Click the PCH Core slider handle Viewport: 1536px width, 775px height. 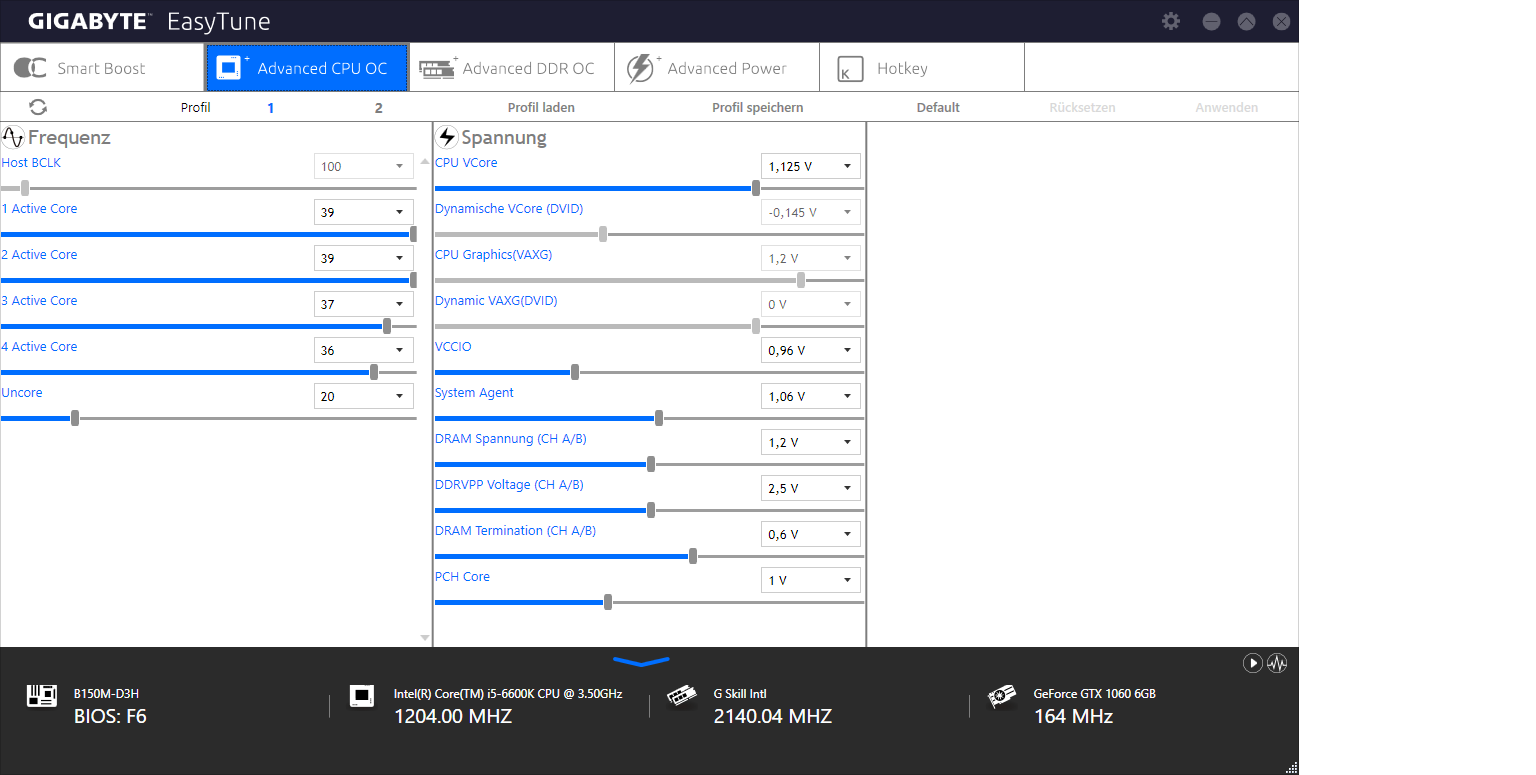point(608,602)
